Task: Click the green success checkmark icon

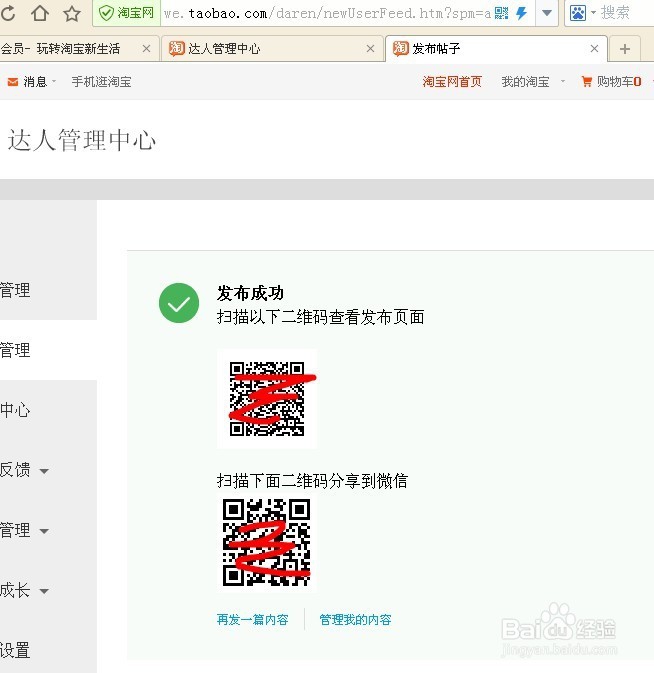Action: (x=179, y=303)
